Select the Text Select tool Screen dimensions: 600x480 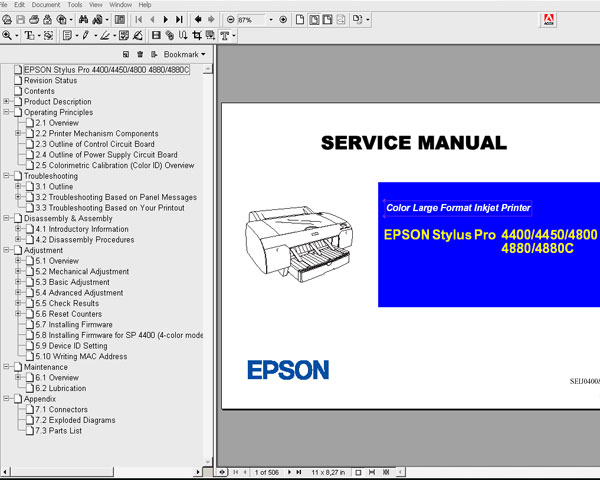tap(30, 36)
